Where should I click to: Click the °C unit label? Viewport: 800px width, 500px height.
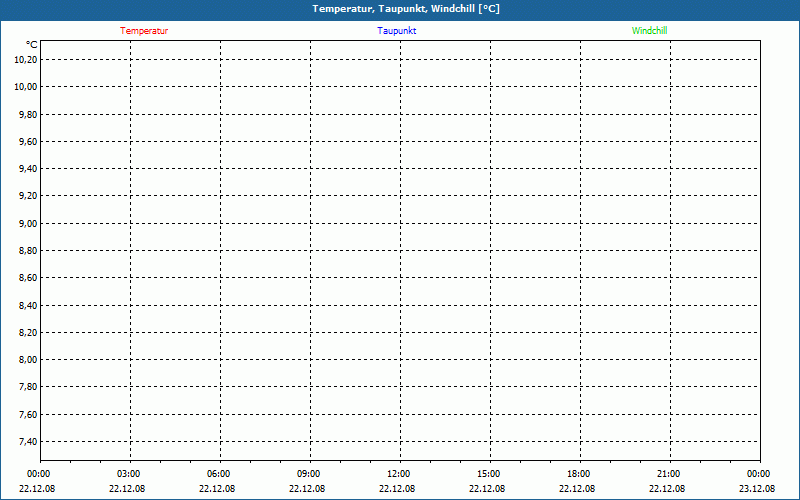(32, 45)
